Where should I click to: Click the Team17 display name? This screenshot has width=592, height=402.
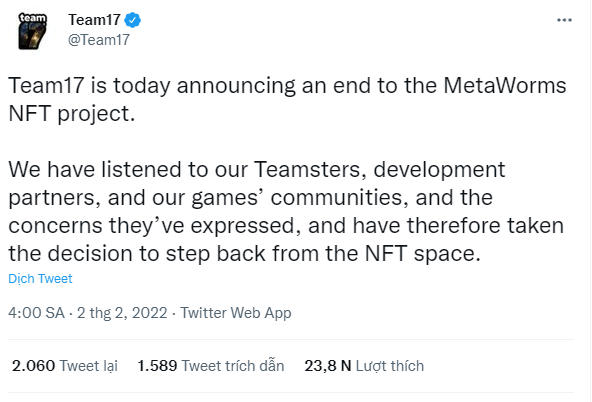94,20
